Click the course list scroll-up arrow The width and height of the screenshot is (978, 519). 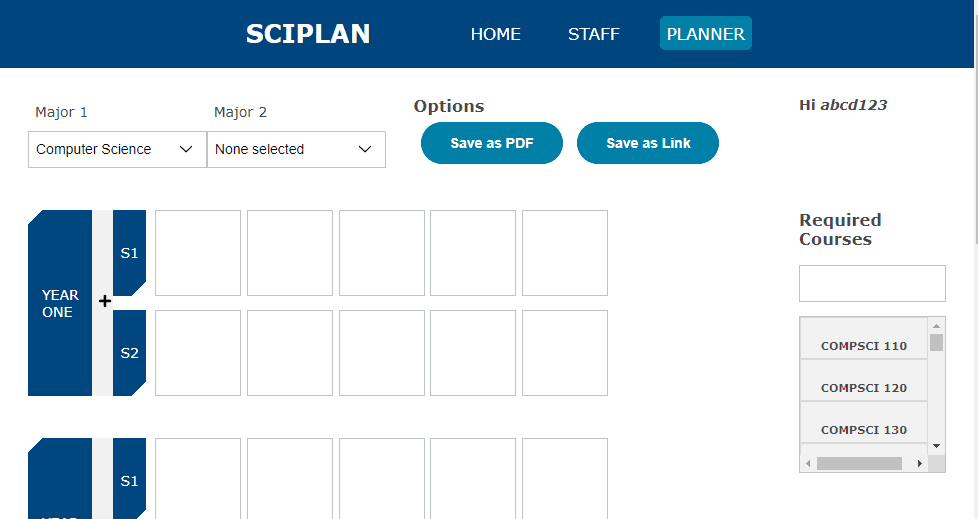point(937,325)
